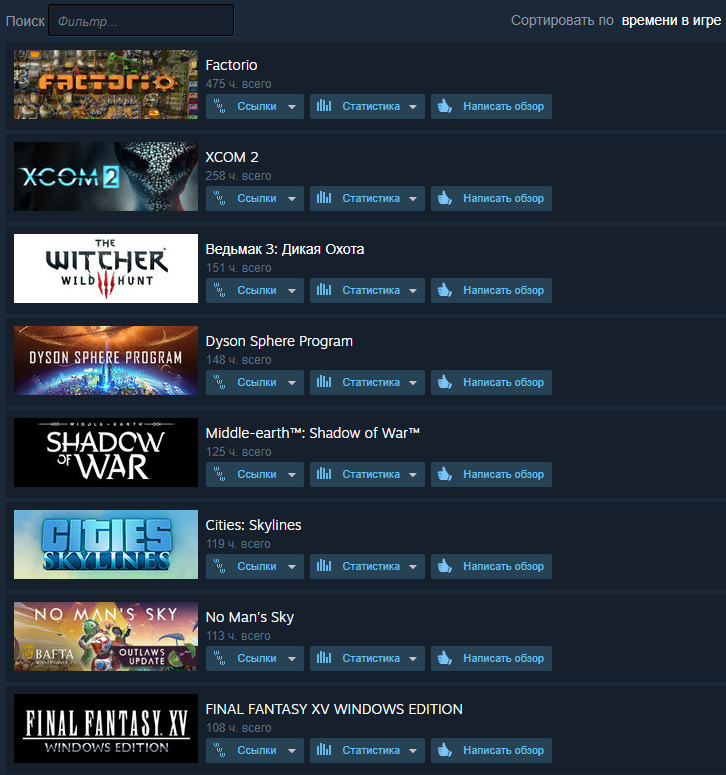Screen dimensions: 726x775
Task: Expand Статистика dropdown arrow for Ведьмак 3
Action: [413, 291]
